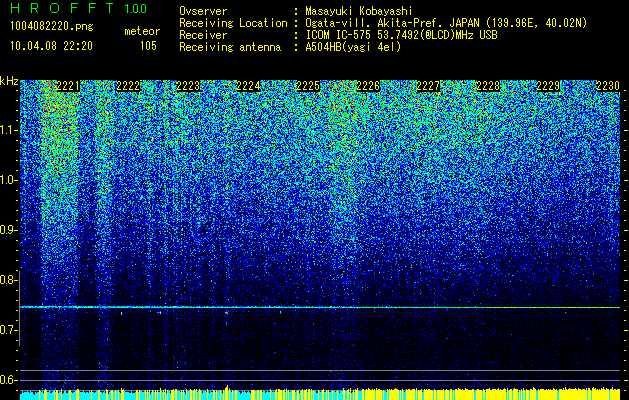
Task: Click the 2229 time marker
Action: [548, 86]
